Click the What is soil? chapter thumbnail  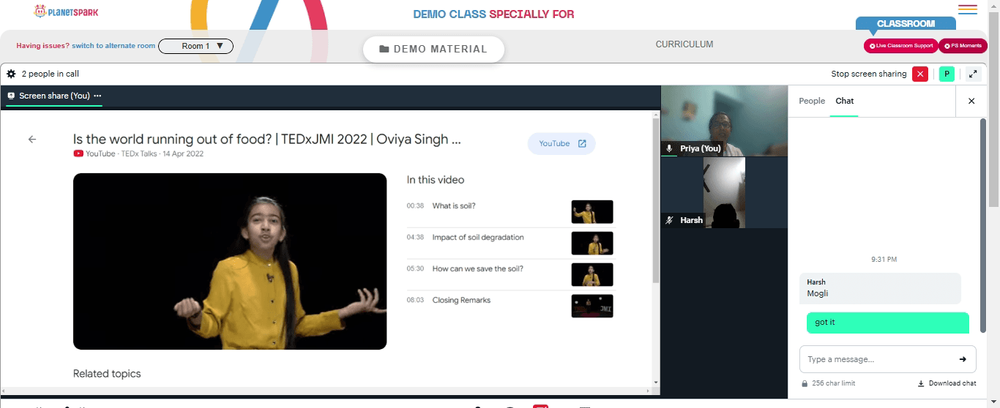click(592, 212)
